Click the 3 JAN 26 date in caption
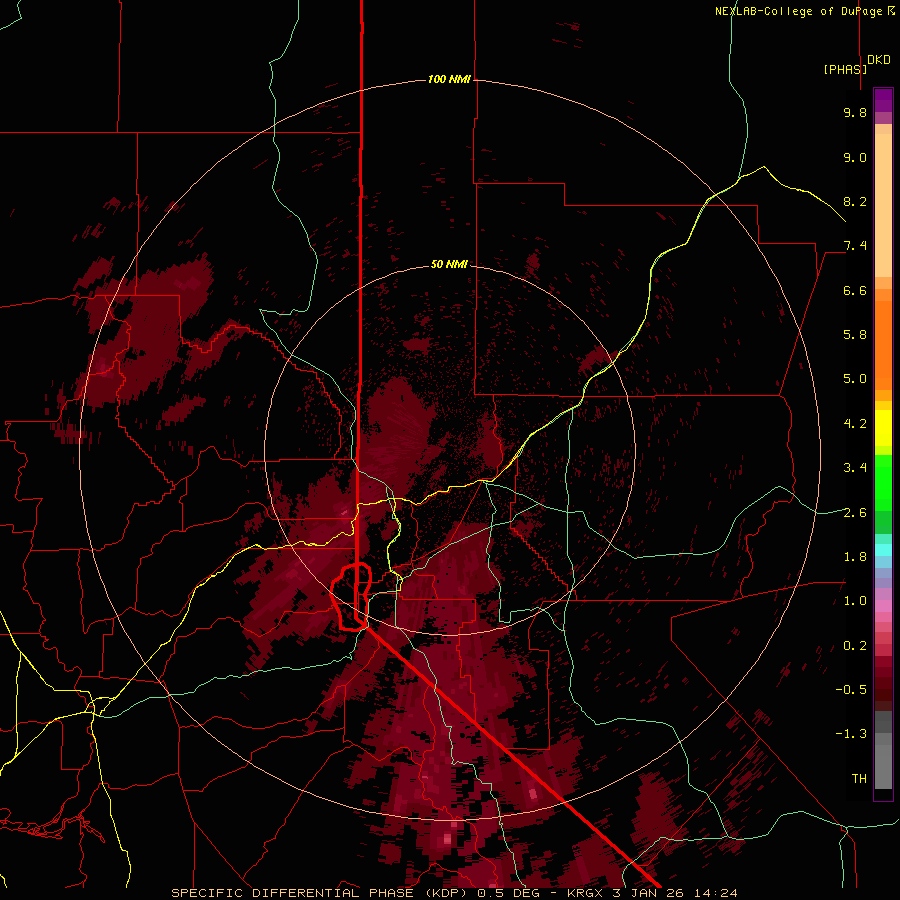The image size is (900, 900). pos(649,893)
